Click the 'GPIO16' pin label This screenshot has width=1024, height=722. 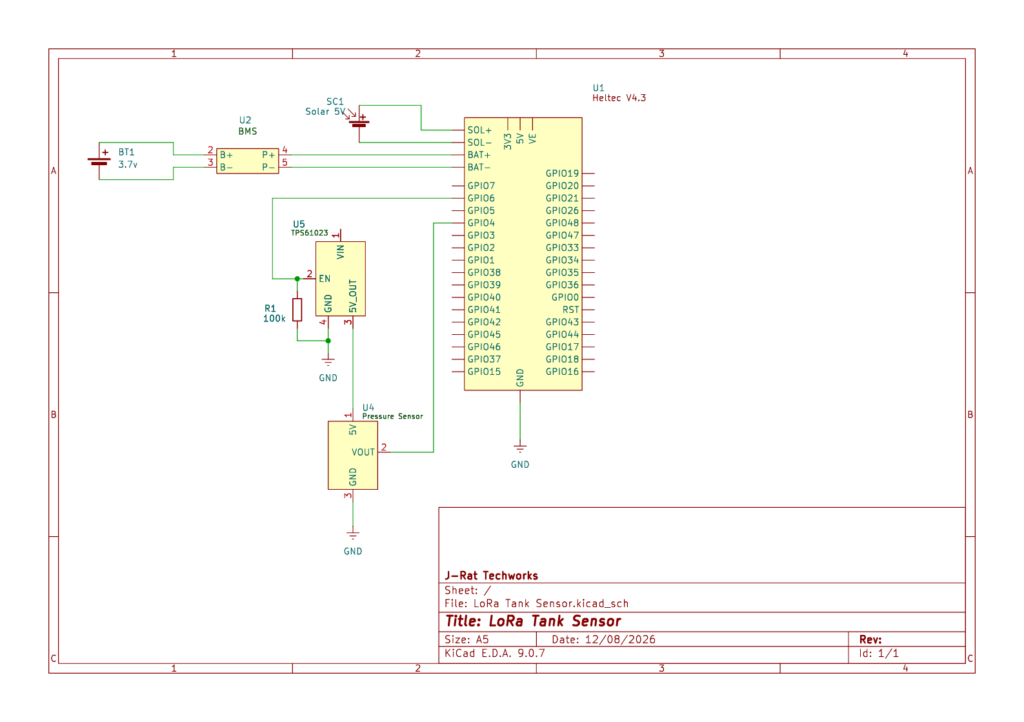click(562, 372)
